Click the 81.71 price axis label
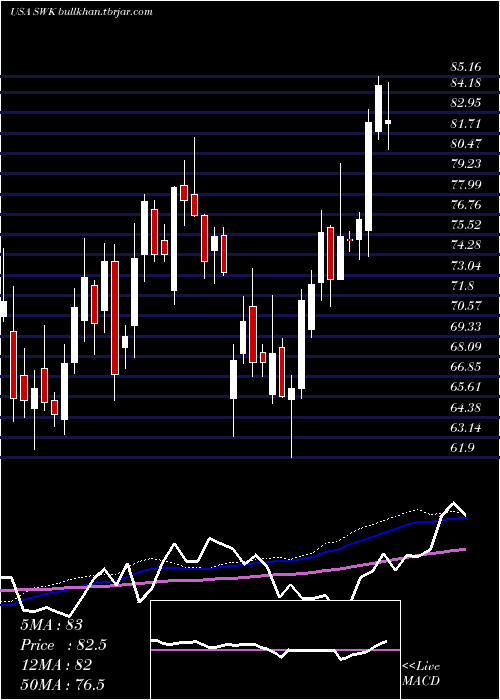500x700 pixels. [466, 124]
